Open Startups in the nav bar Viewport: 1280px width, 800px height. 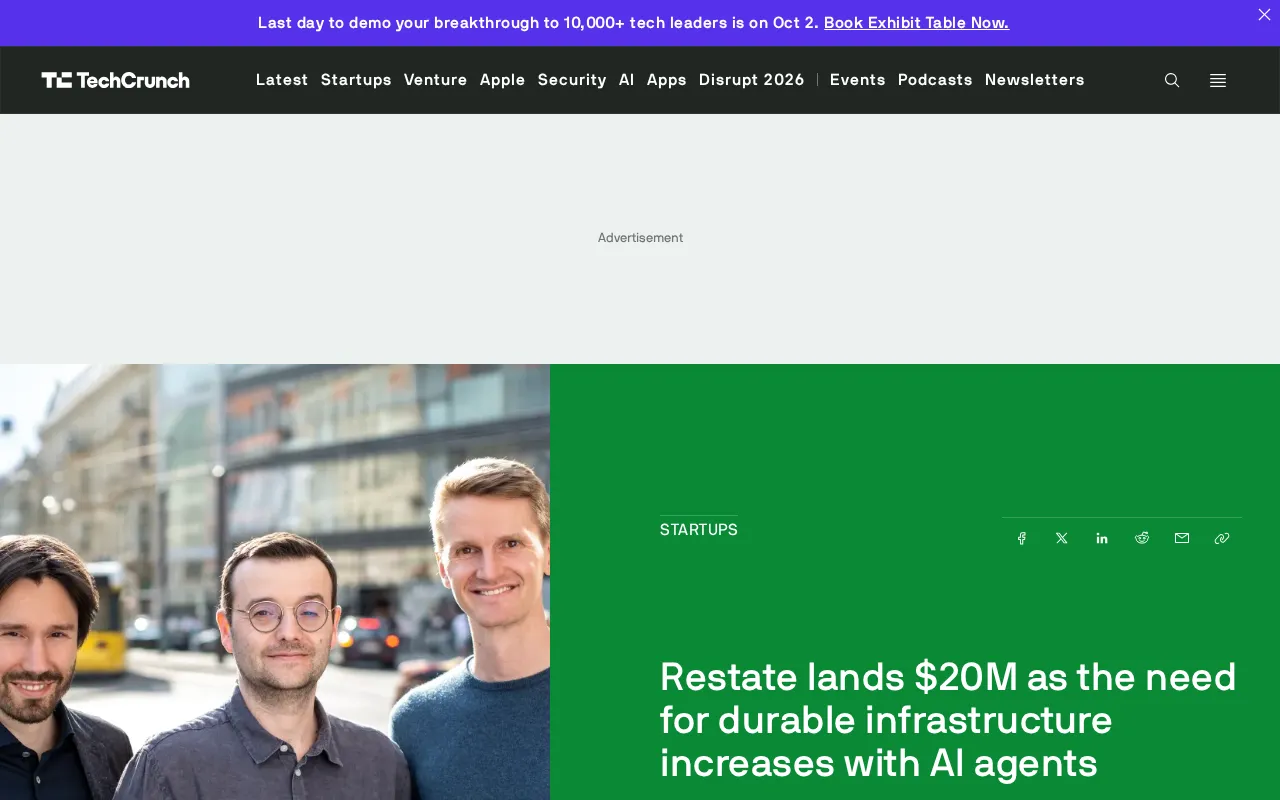click(356, 80)
